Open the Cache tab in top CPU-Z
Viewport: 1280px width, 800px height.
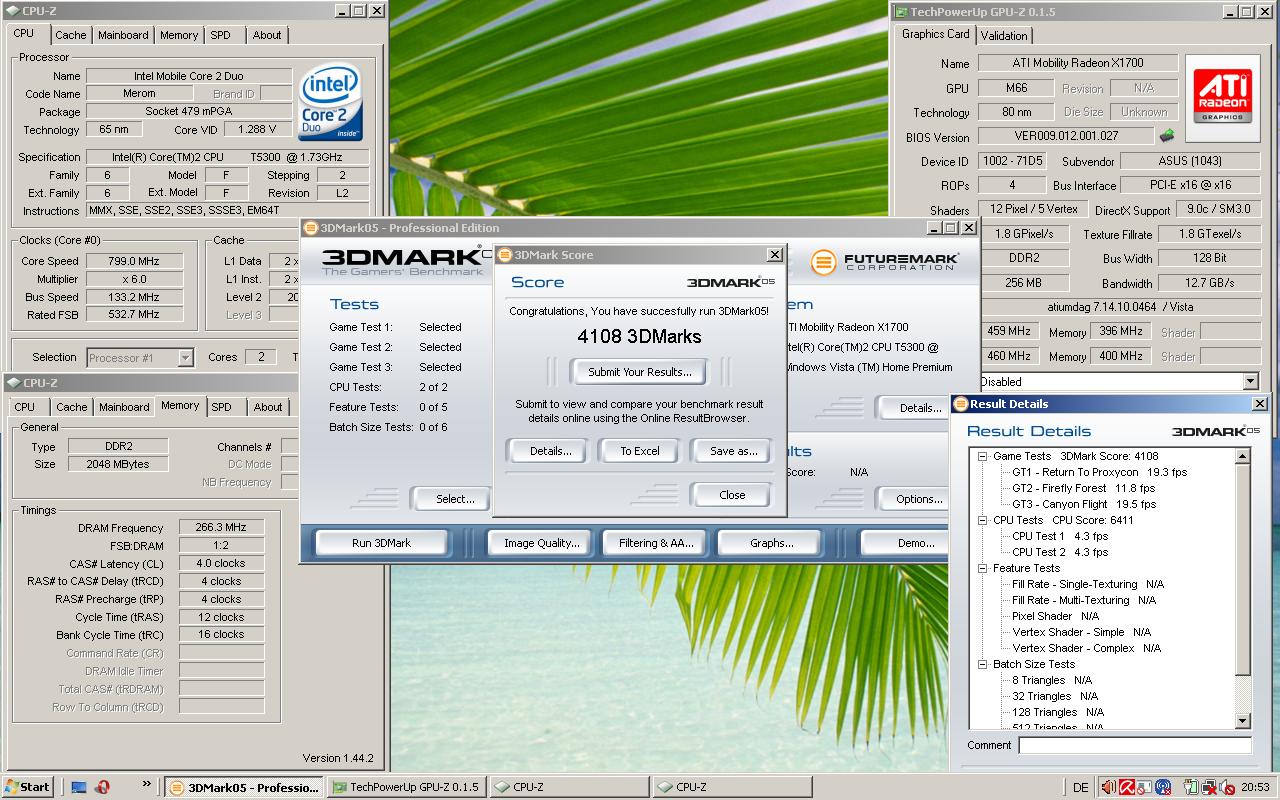pos(71,35)
